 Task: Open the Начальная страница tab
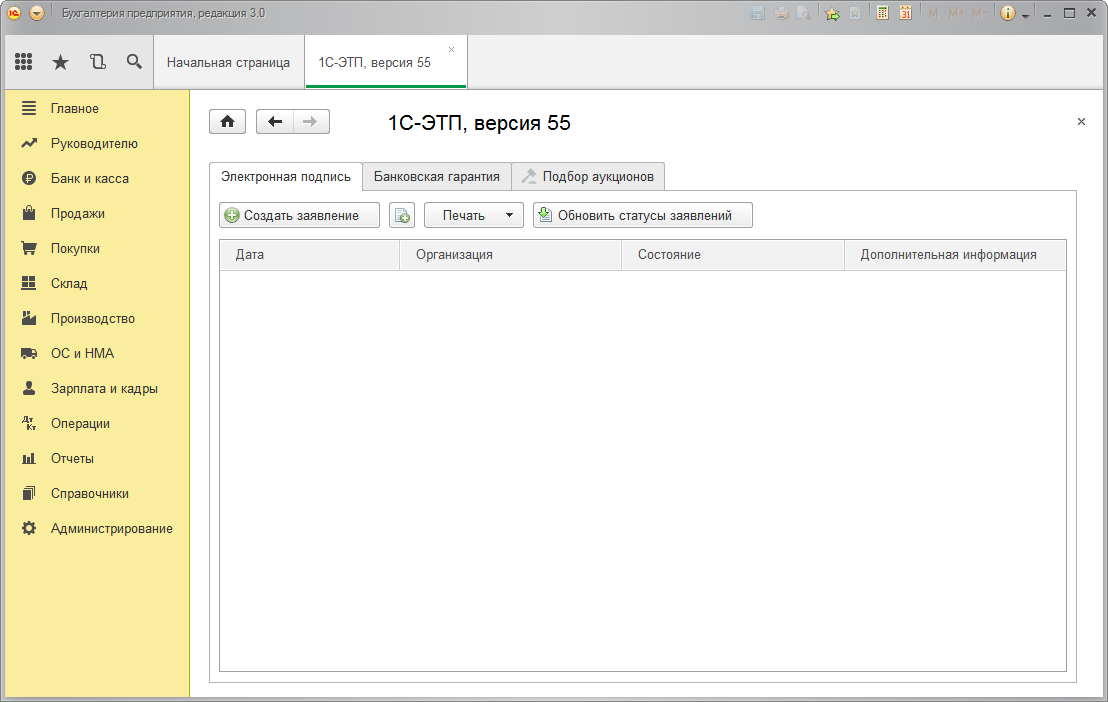coord(228,62)
